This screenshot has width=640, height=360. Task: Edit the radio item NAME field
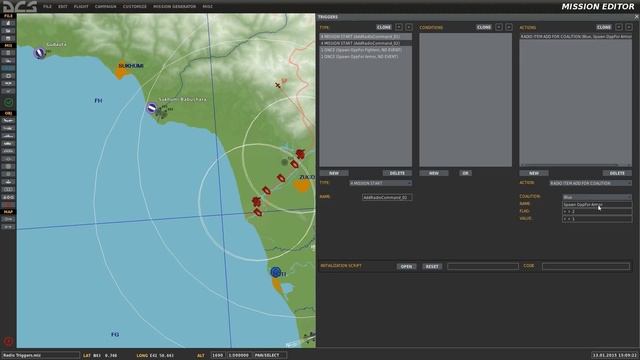(597, 204)
